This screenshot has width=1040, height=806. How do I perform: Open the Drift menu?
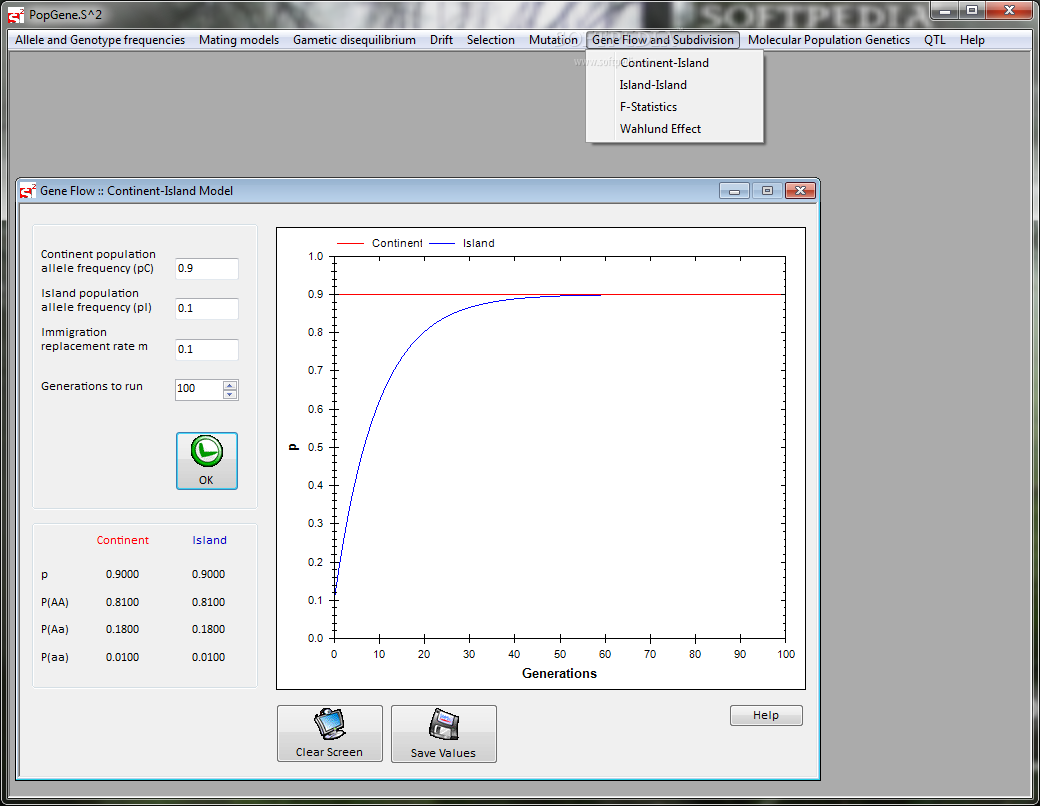point(441,40)
